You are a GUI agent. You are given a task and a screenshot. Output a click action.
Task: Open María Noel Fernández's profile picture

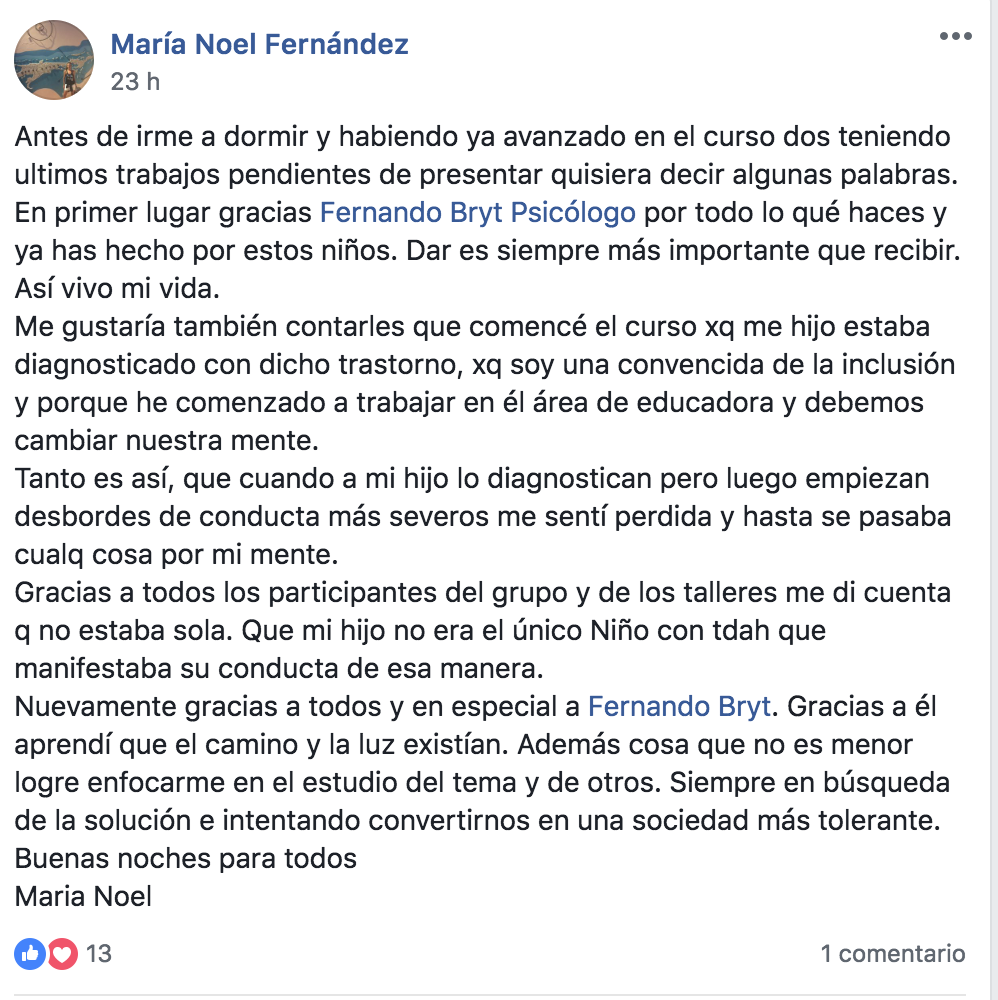[54, 60]
